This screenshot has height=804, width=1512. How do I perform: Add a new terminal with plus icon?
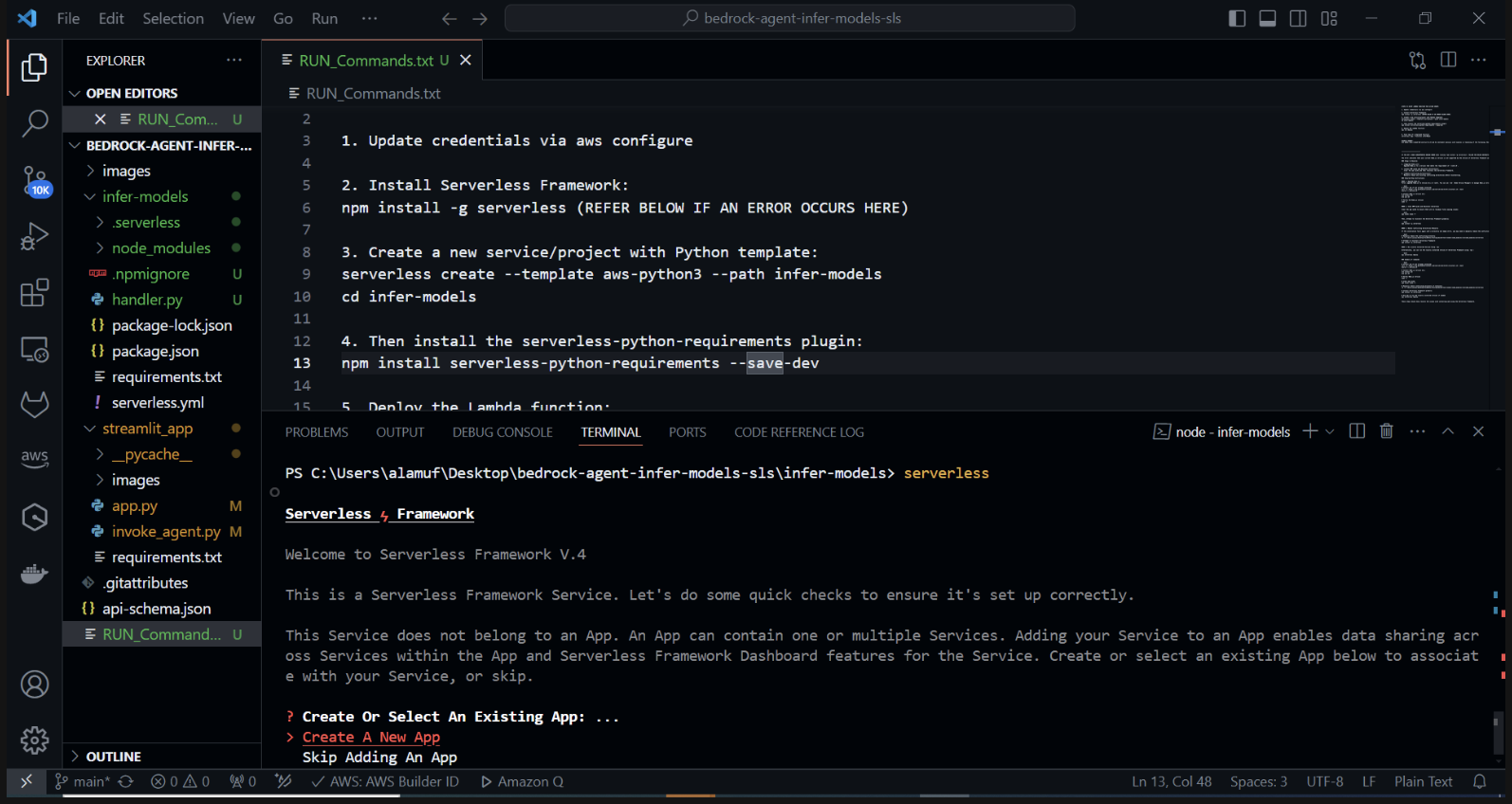pyautogui.click(x=1310, y=431)
